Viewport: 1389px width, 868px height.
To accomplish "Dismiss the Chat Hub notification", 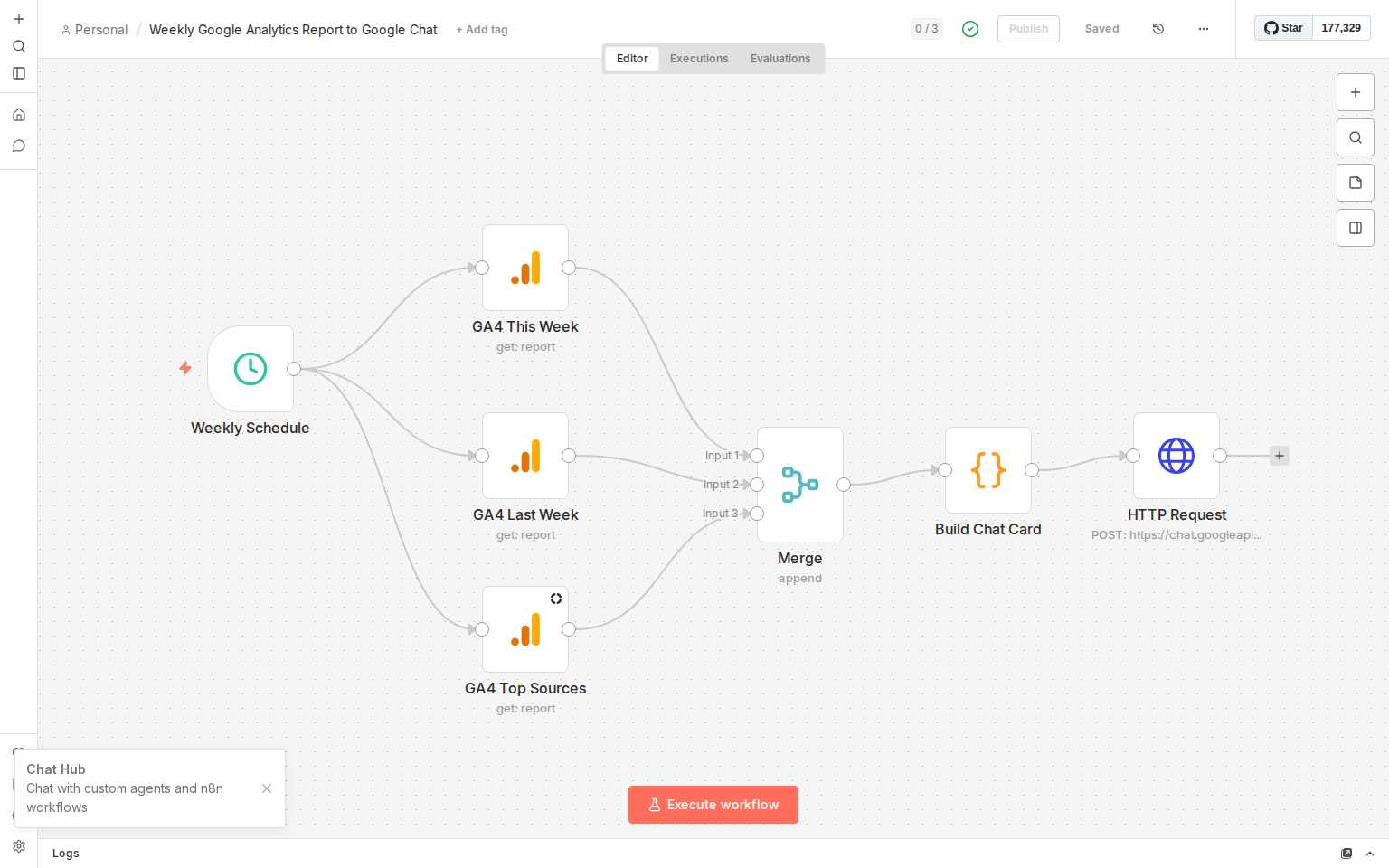I will 267,788.
